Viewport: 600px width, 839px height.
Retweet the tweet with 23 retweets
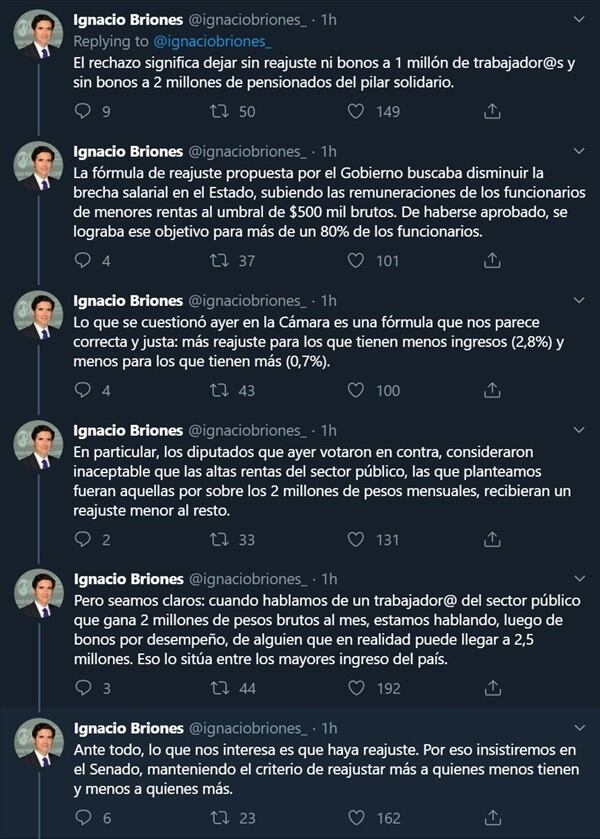click(x=220, y=818)
